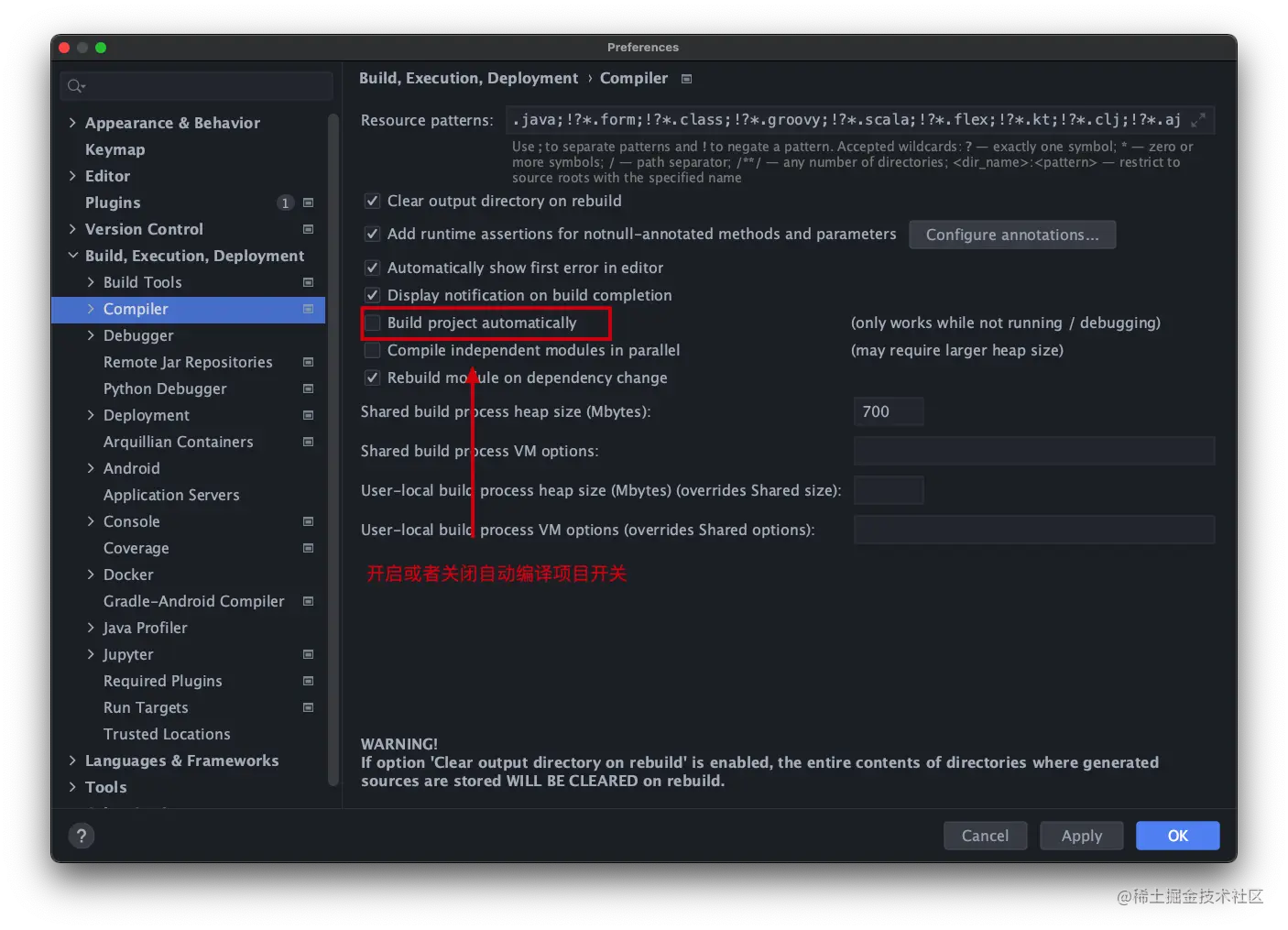
Task: Click the Resource patterns text field
Action: pyautogui.click(x=859, y=120)
